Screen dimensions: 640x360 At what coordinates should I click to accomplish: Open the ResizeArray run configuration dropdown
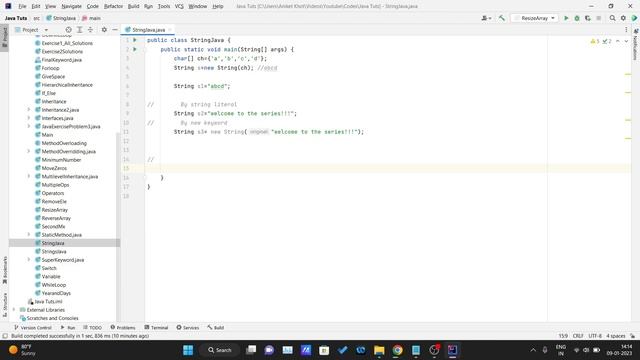[x=535, y=18]
